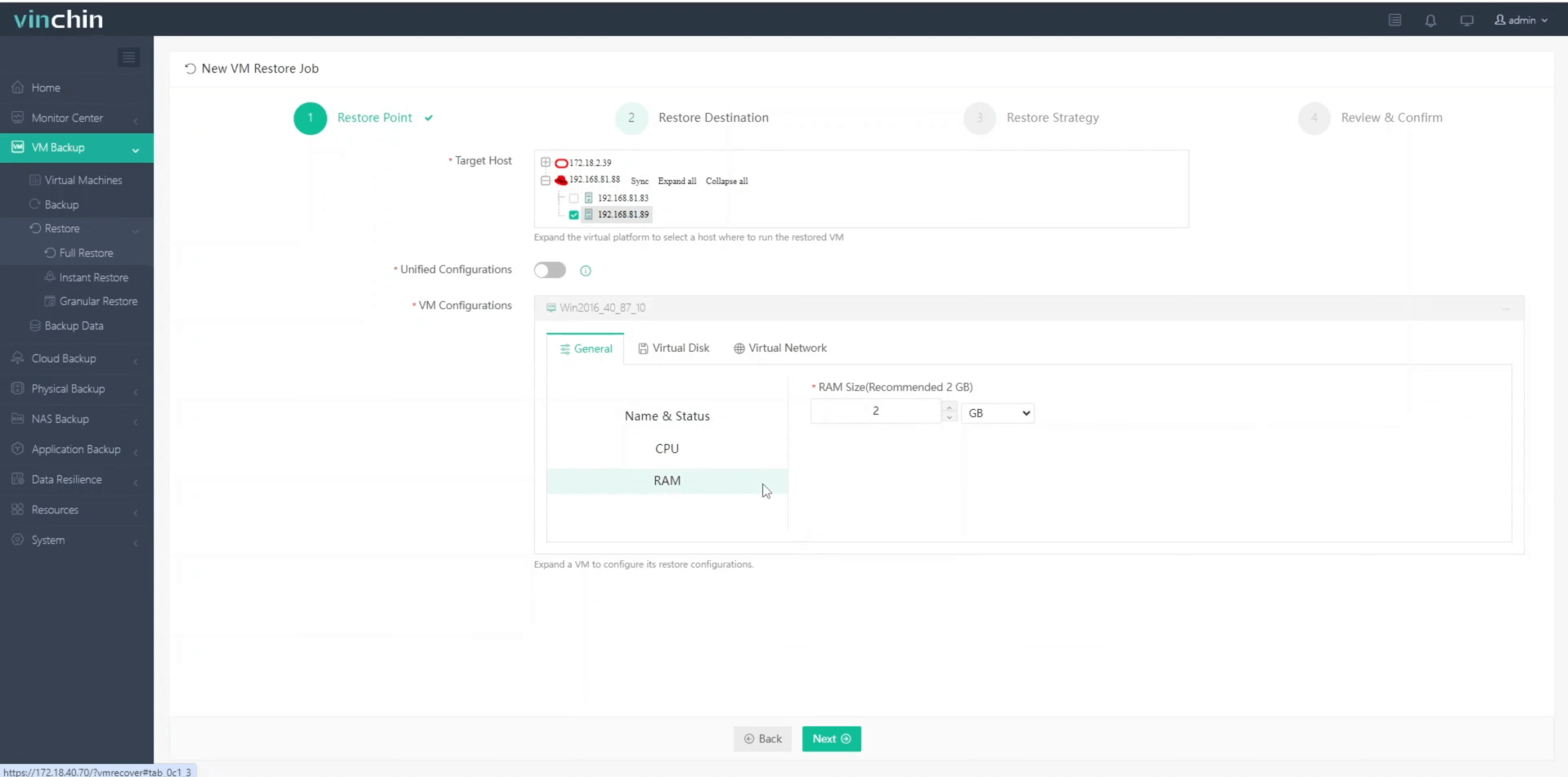This screenshot has height=777, width=1568.
Task: Click Collapse all in host tree
Action: [726, 182]
